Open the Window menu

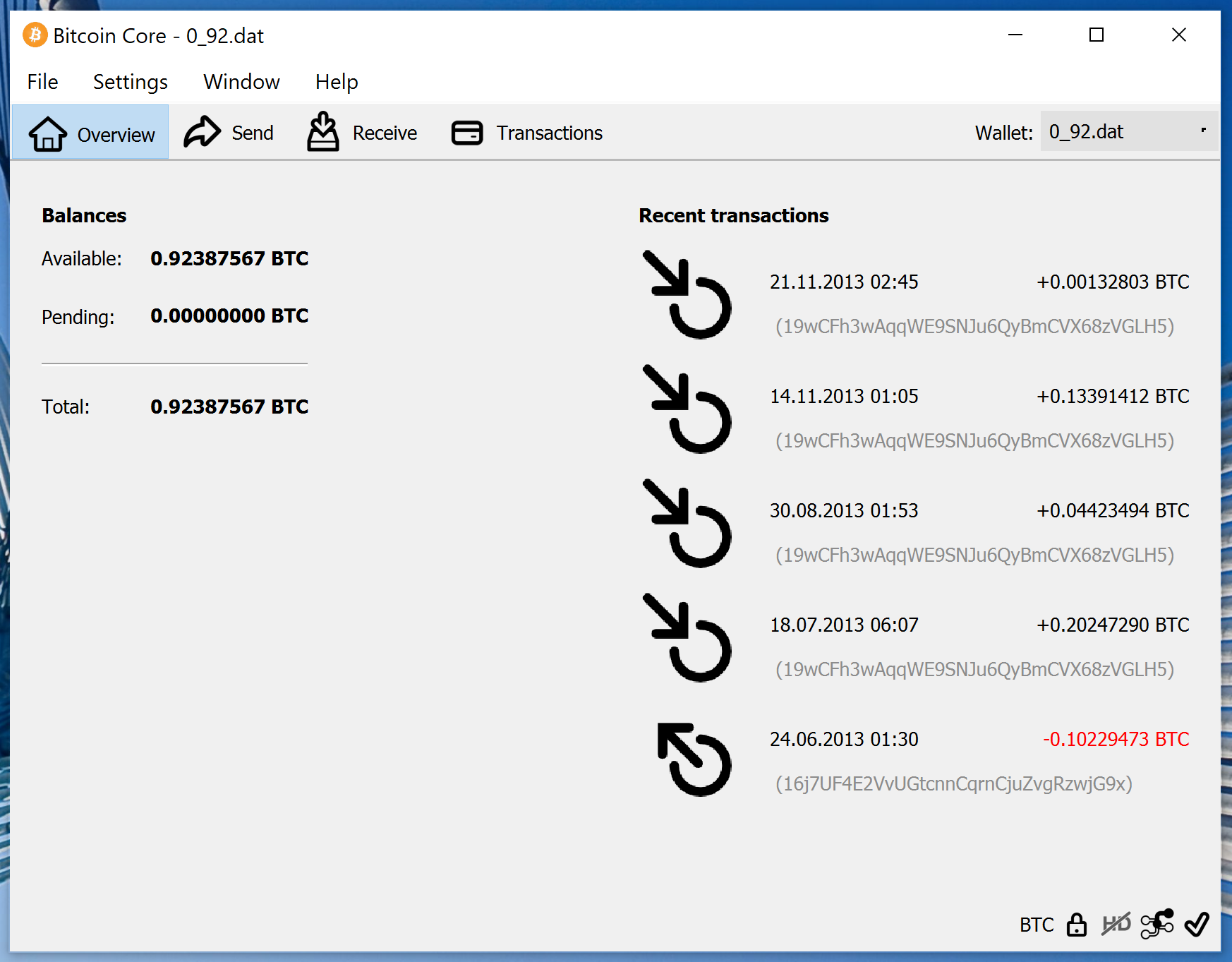click(x=241, y=82)
